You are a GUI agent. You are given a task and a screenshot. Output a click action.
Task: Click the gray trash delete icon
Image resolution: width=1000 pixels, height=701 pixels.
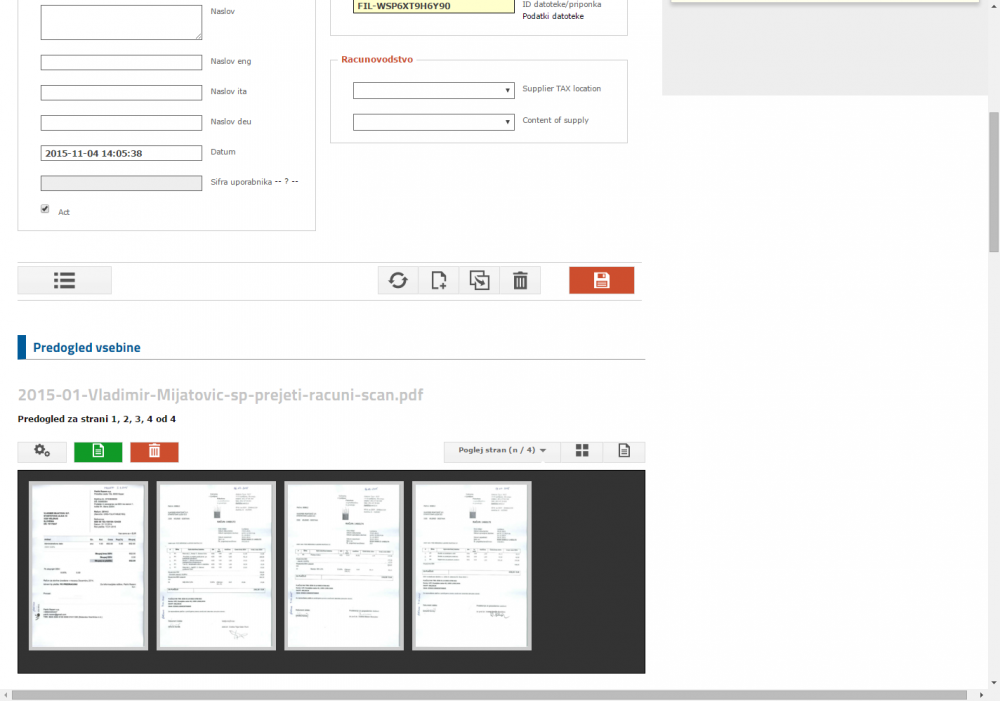coord(520,281)
